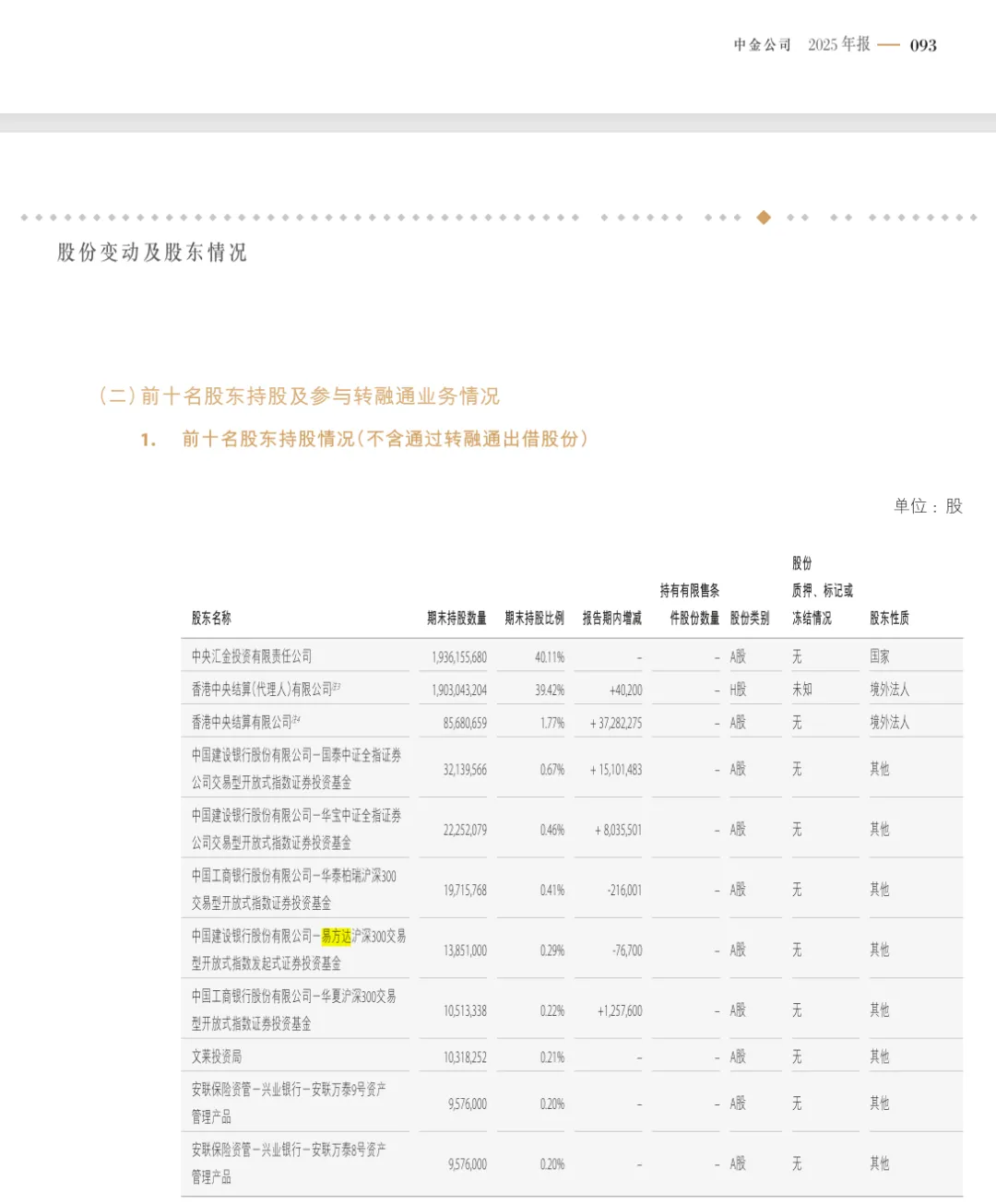The height and width of the screenshot is (1204, 996).
Task: Click the 2025年报 header label
Action: (839, 44)
